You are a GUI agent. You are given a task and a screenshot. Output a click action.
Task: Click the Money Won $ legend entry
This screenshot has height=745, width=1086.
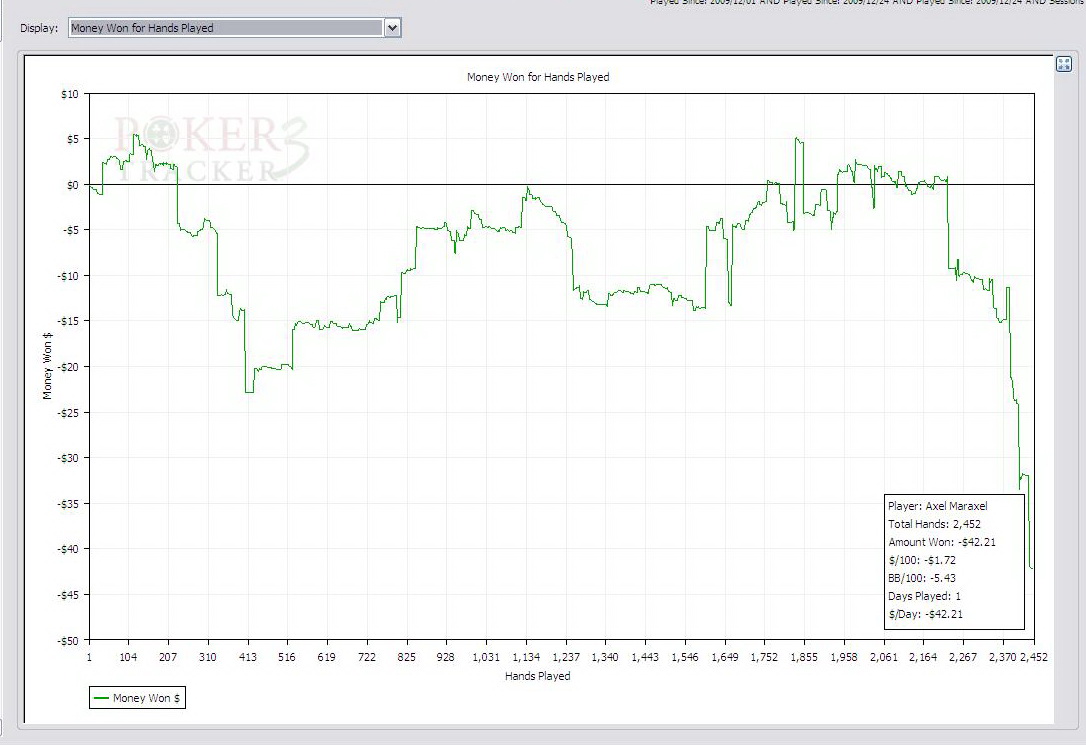click(137, 698)
